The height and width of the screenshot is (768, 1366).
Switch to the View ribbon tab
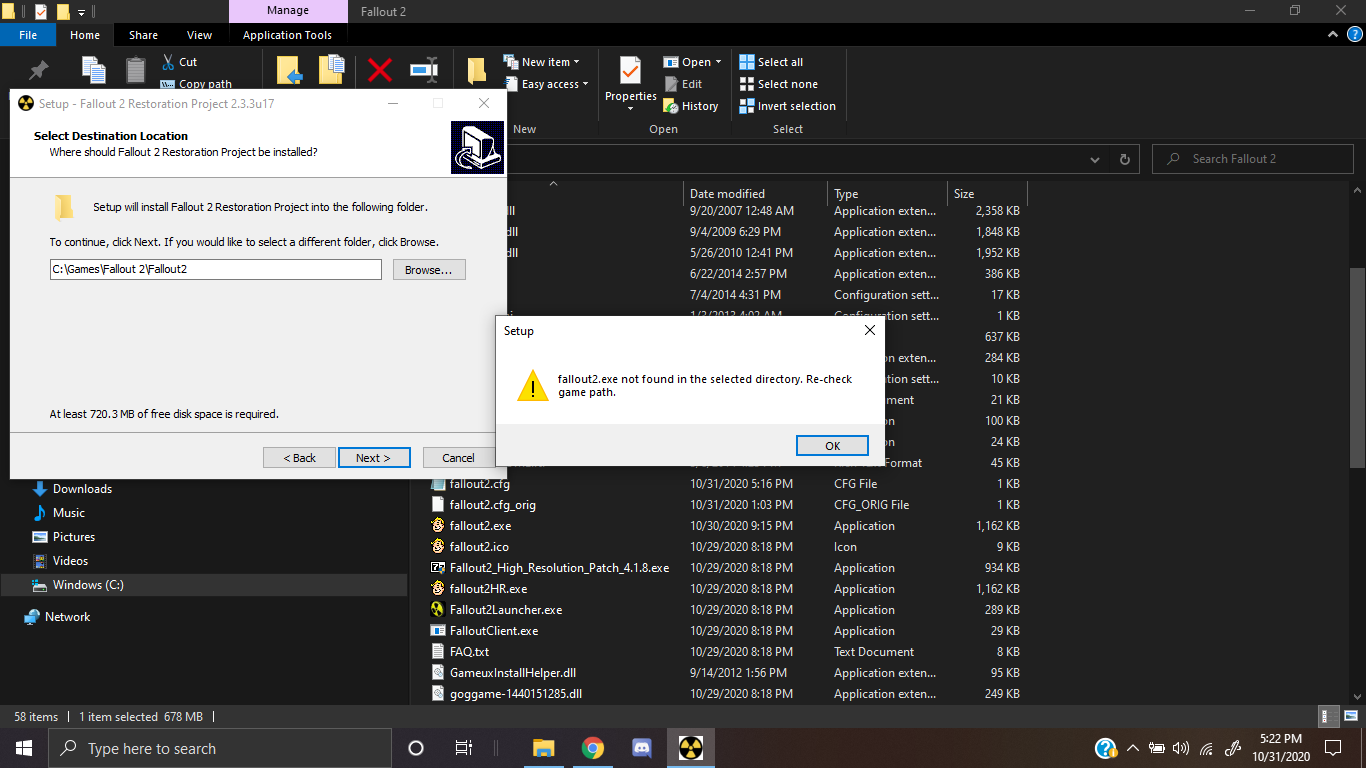click(x=200, y=35)
